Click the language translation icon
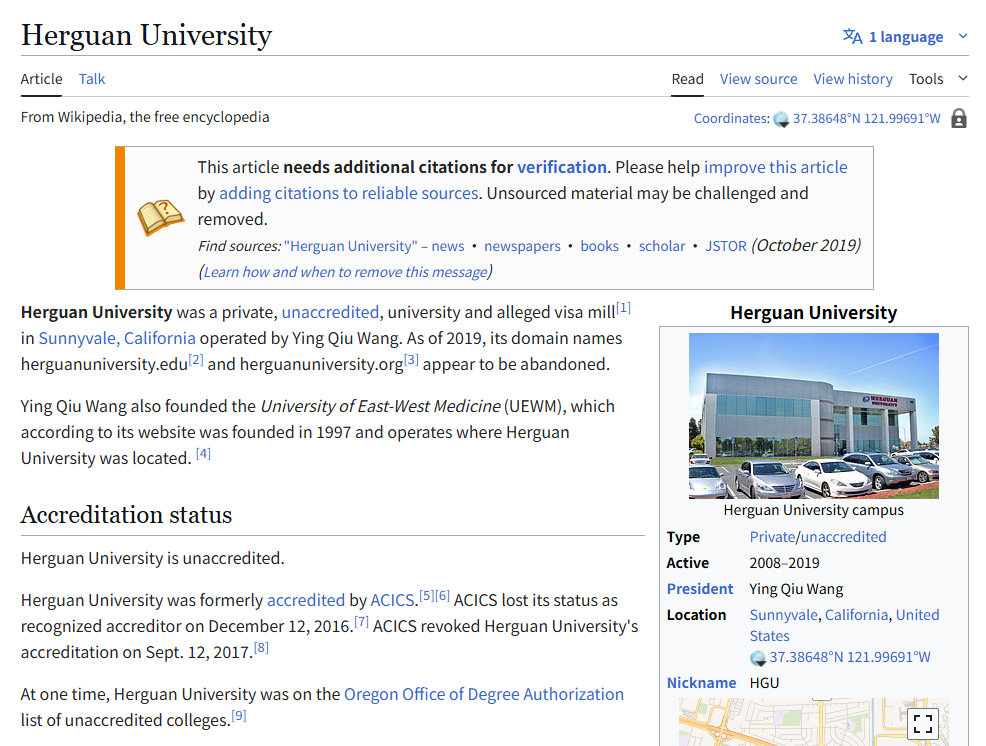 pos(852,37)
